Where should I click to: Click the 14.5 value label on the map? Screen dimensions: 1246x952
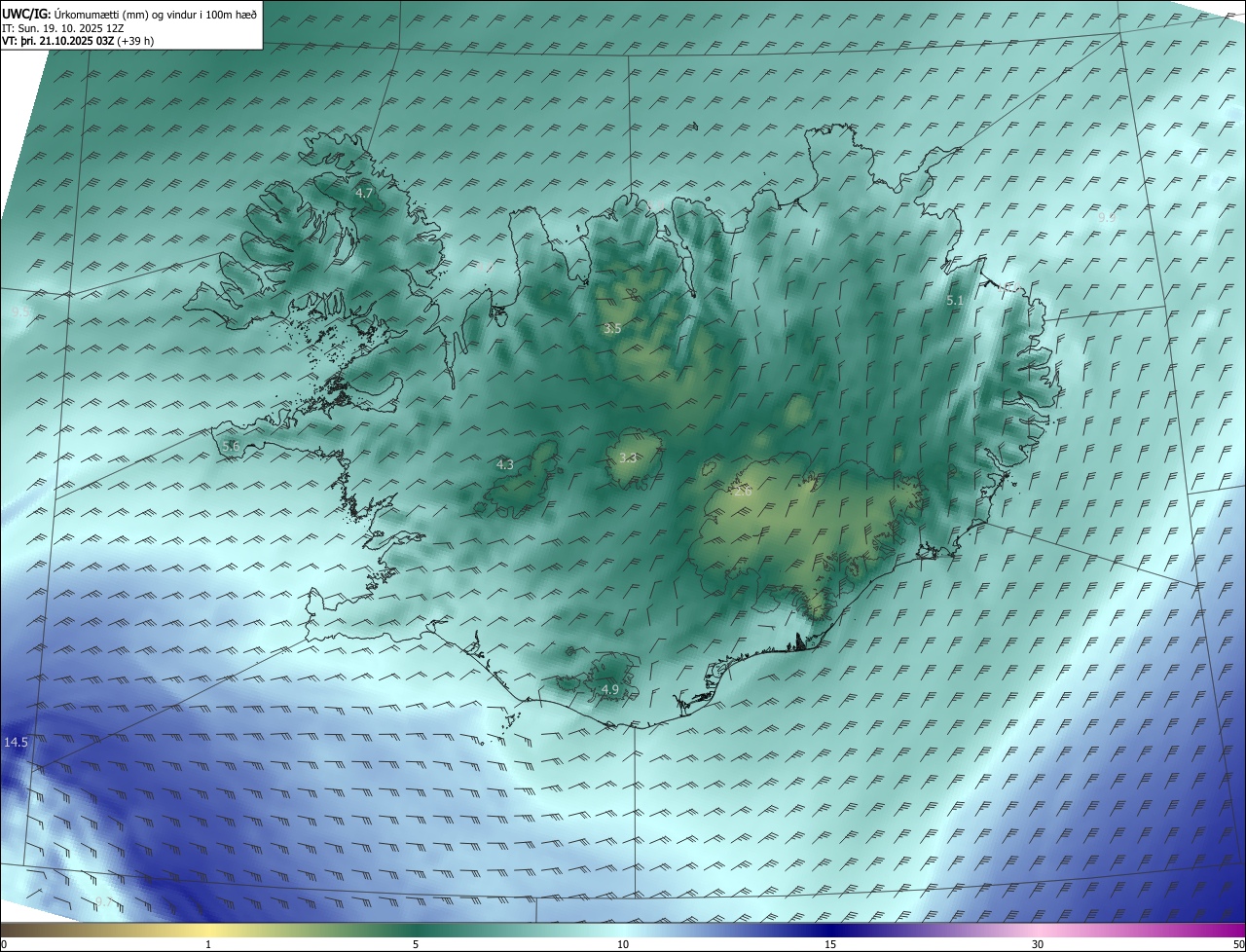17,742
